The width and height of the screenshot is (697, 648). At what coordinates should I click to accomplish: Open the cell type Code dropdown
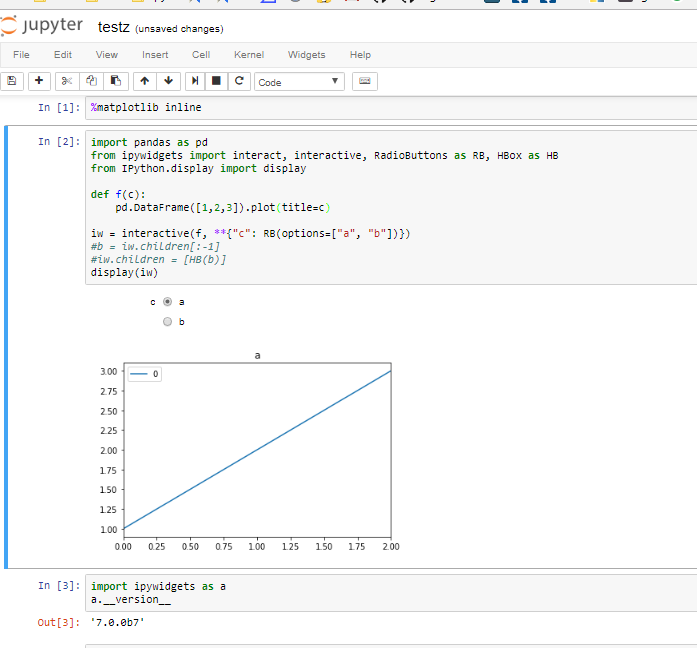(299, 82)
